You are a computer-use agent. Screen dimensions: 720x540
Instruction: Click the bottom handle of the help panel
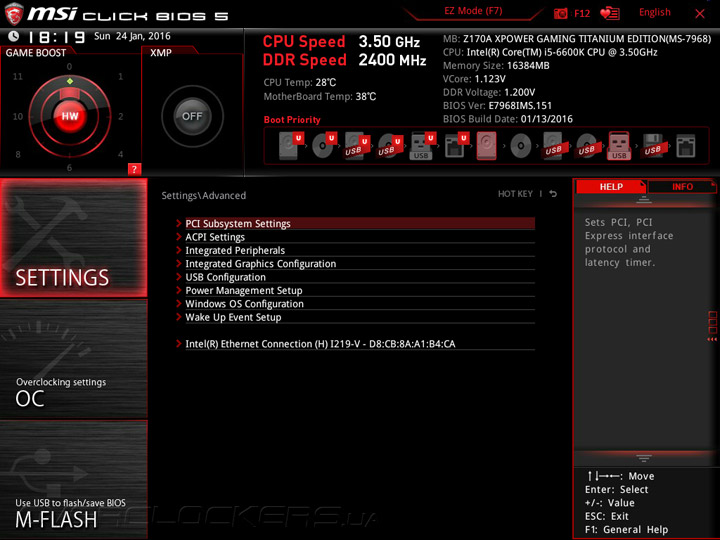pos(644,458)
